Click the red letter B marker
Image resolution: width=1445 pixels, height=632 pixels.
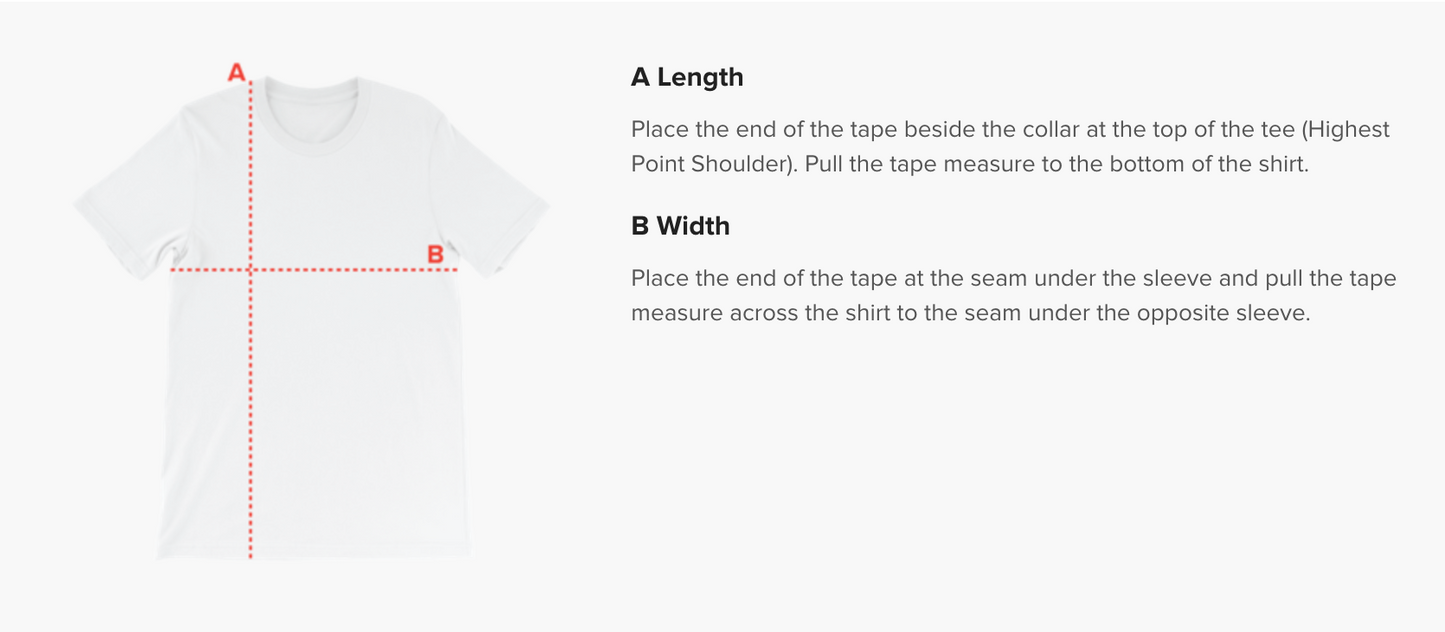435,254
